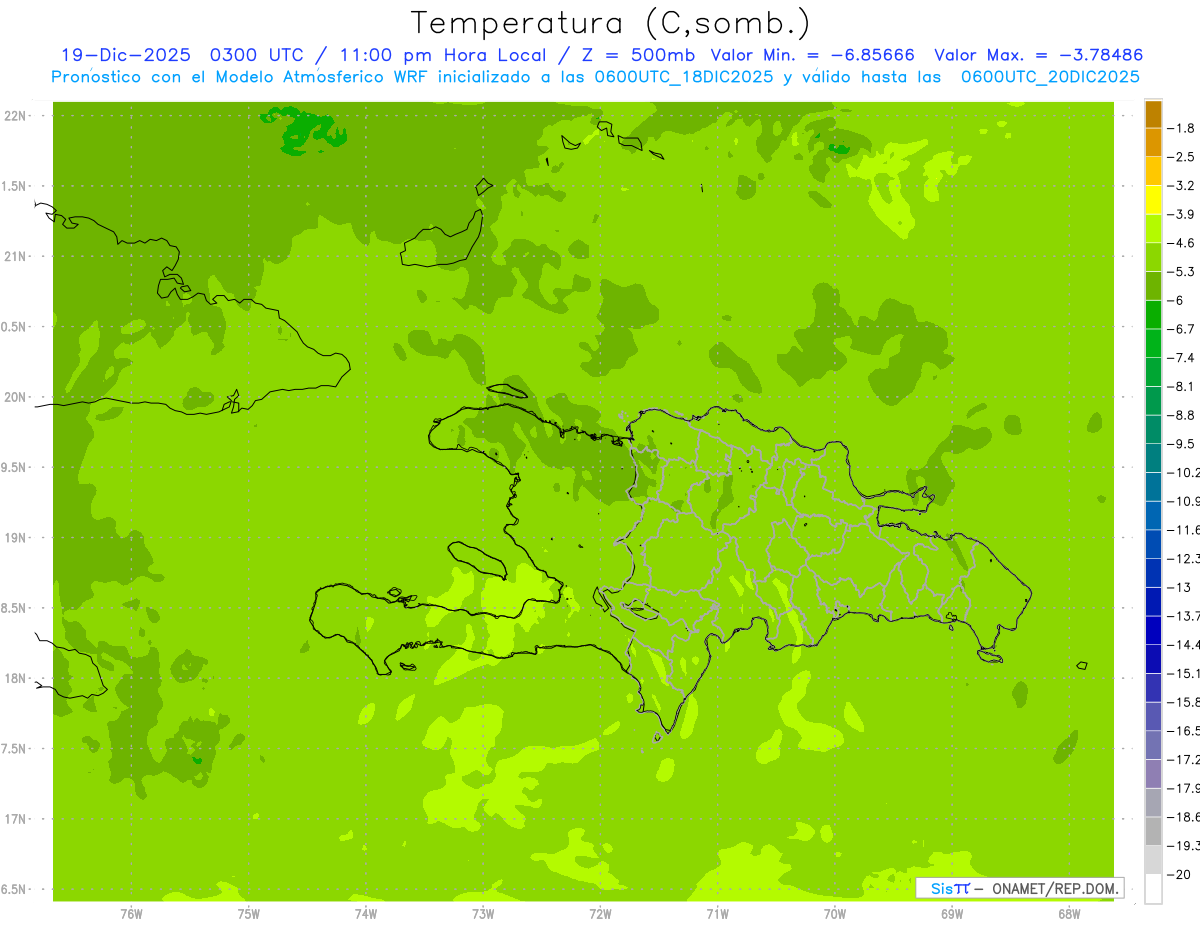Click the '0600UTC_20DIC2025' valid-until time

(1050, 77)
